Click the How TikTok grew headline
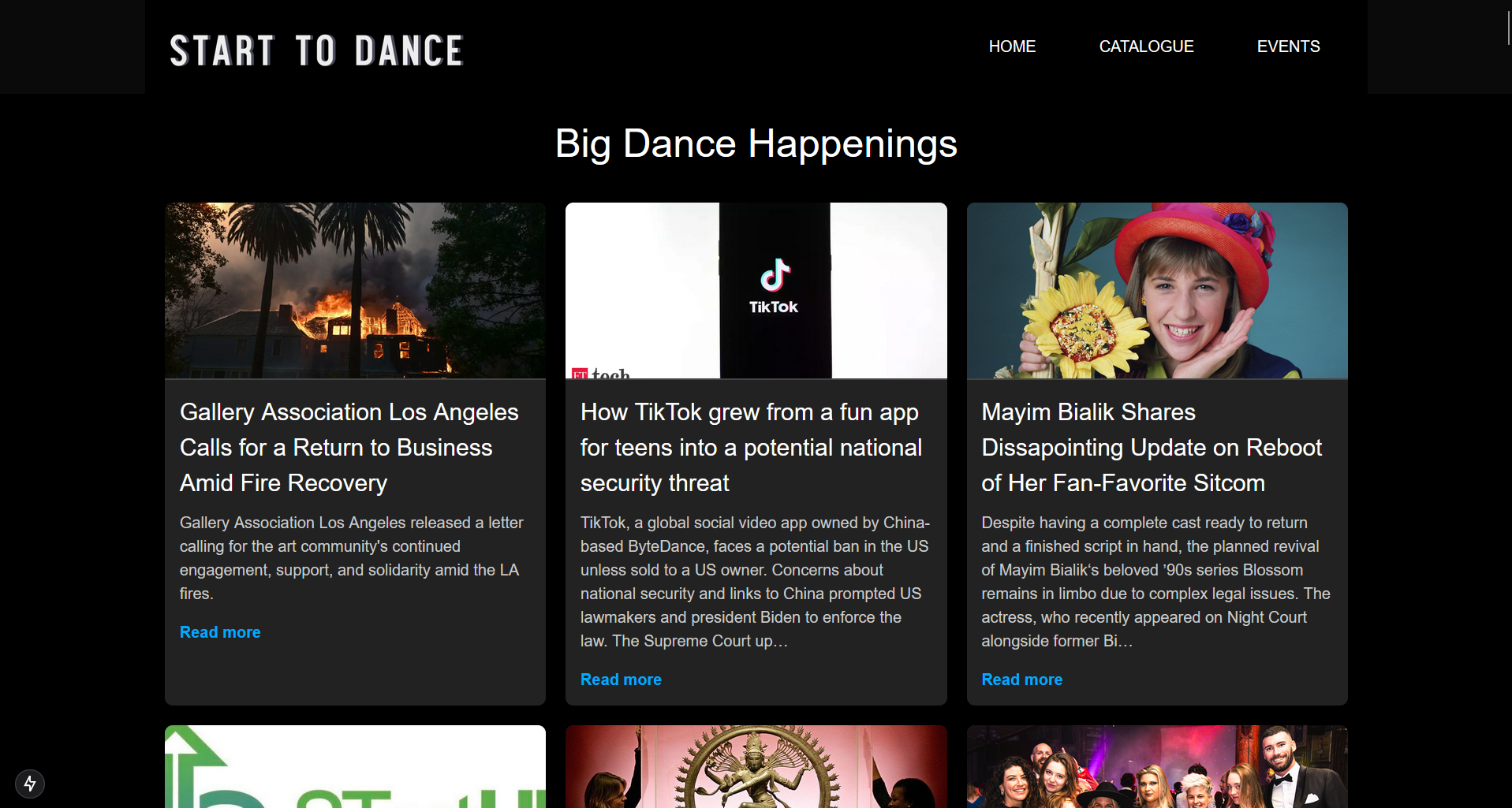 pyautogui.click(x=751, y=447)
